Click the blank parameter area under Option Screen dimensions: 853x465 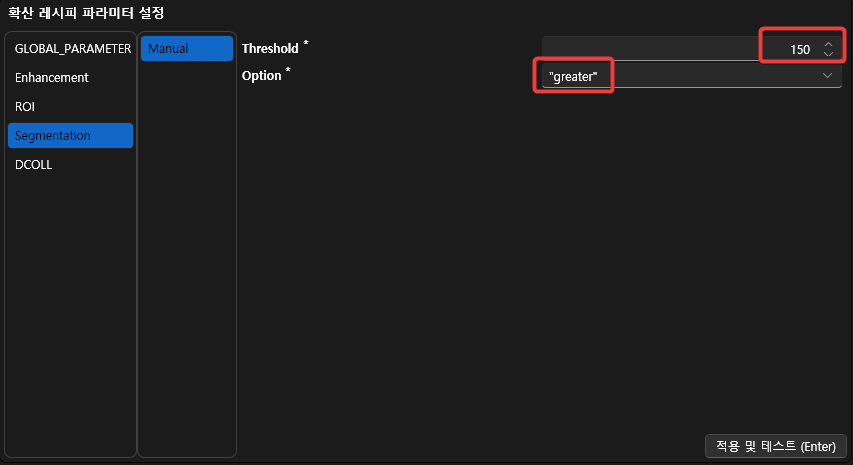click(x=540, y=250)
